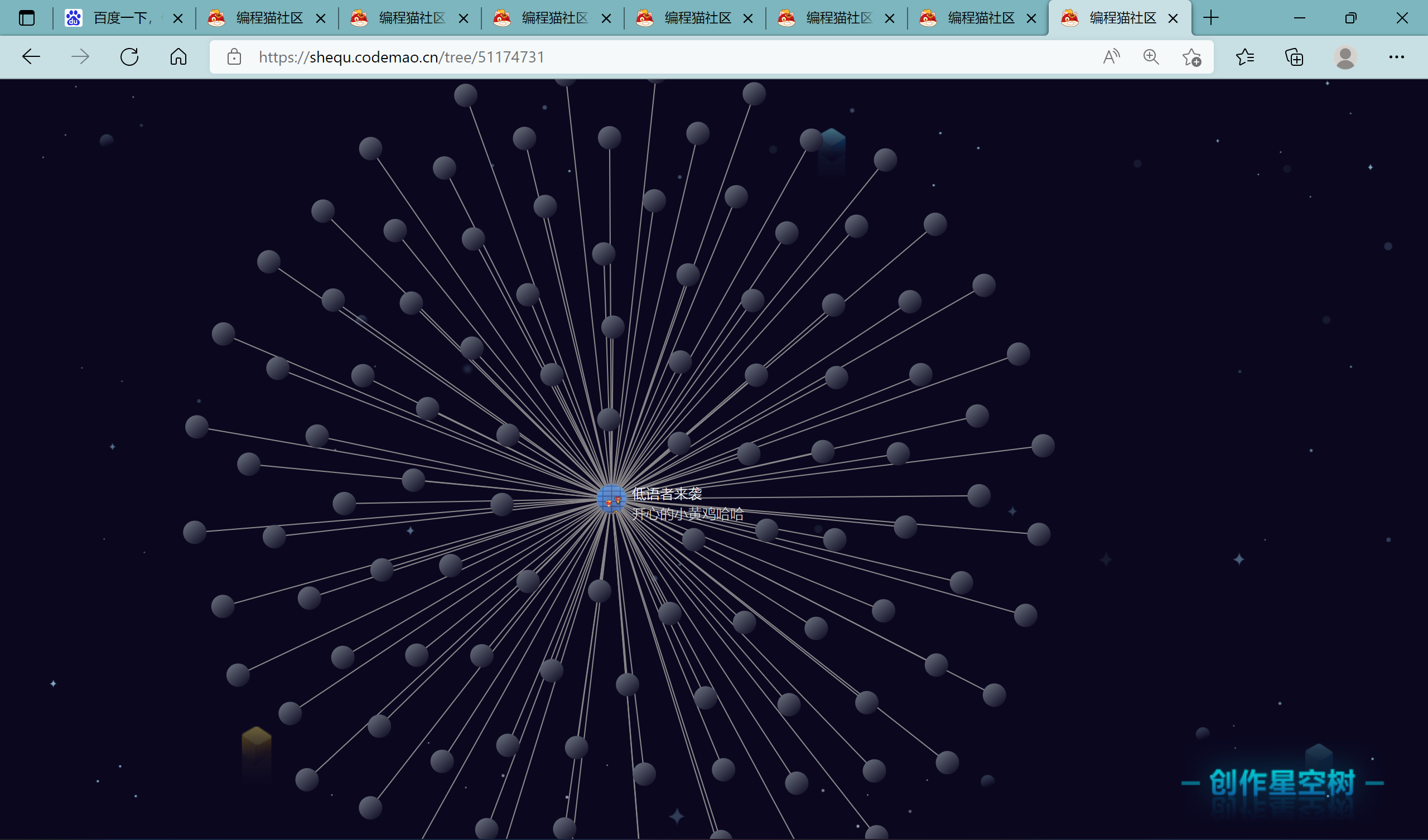Viewport: 1428px width, 840px height.
Task: Open the browser home page
Action: click(x=178, y=57)
